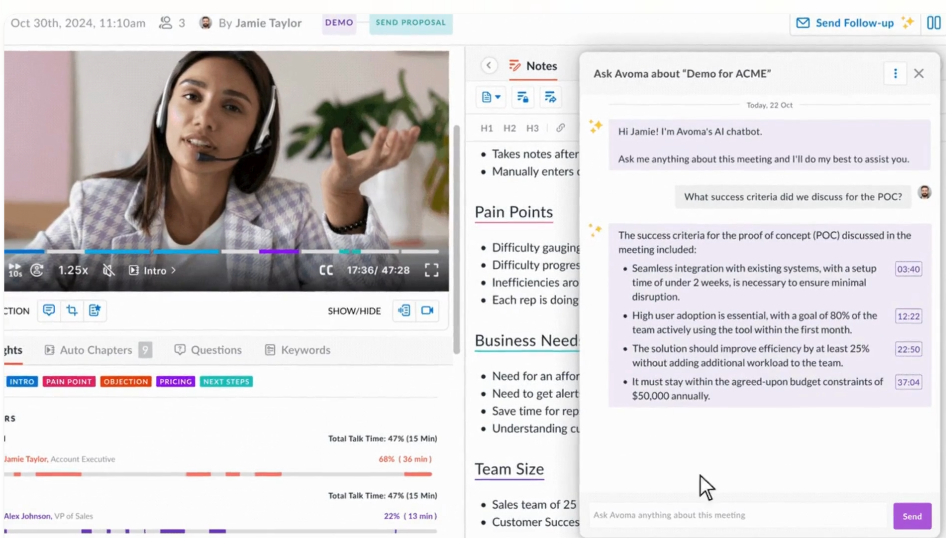This screenshot has height=538, width=946.
Task: Jump to timestamp 03:40
Action: click(x=908, y=269)
